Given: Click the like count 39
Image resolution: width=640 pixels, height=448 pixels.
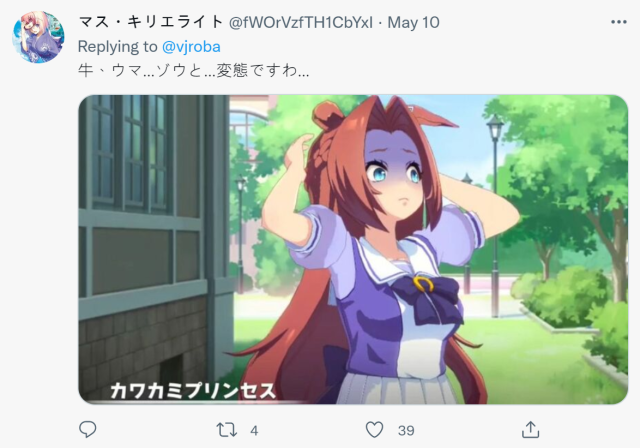Looking at the screenshot, I should tap(406, 430).
